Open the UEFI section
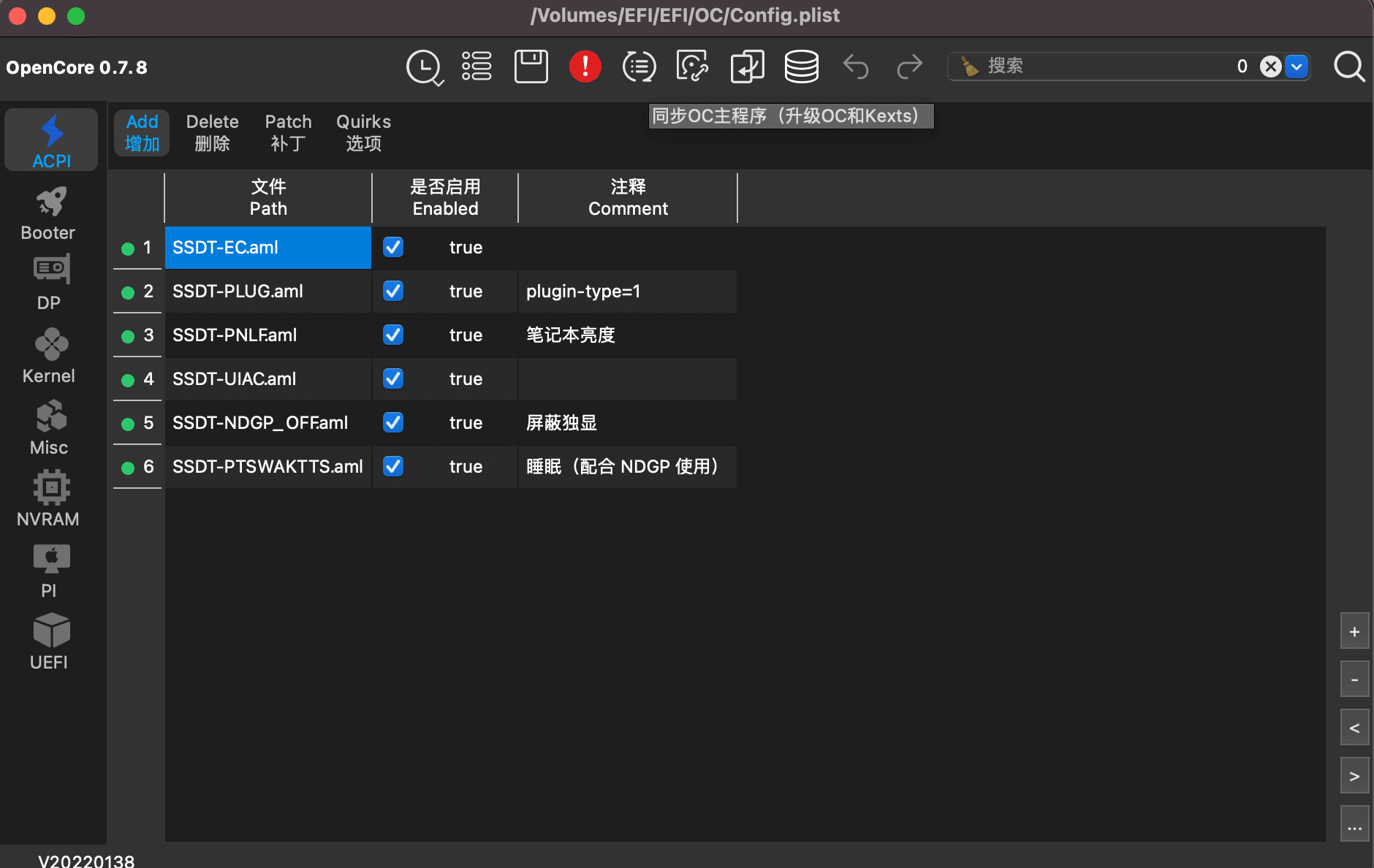1374x868 pixels. point(49,642)
